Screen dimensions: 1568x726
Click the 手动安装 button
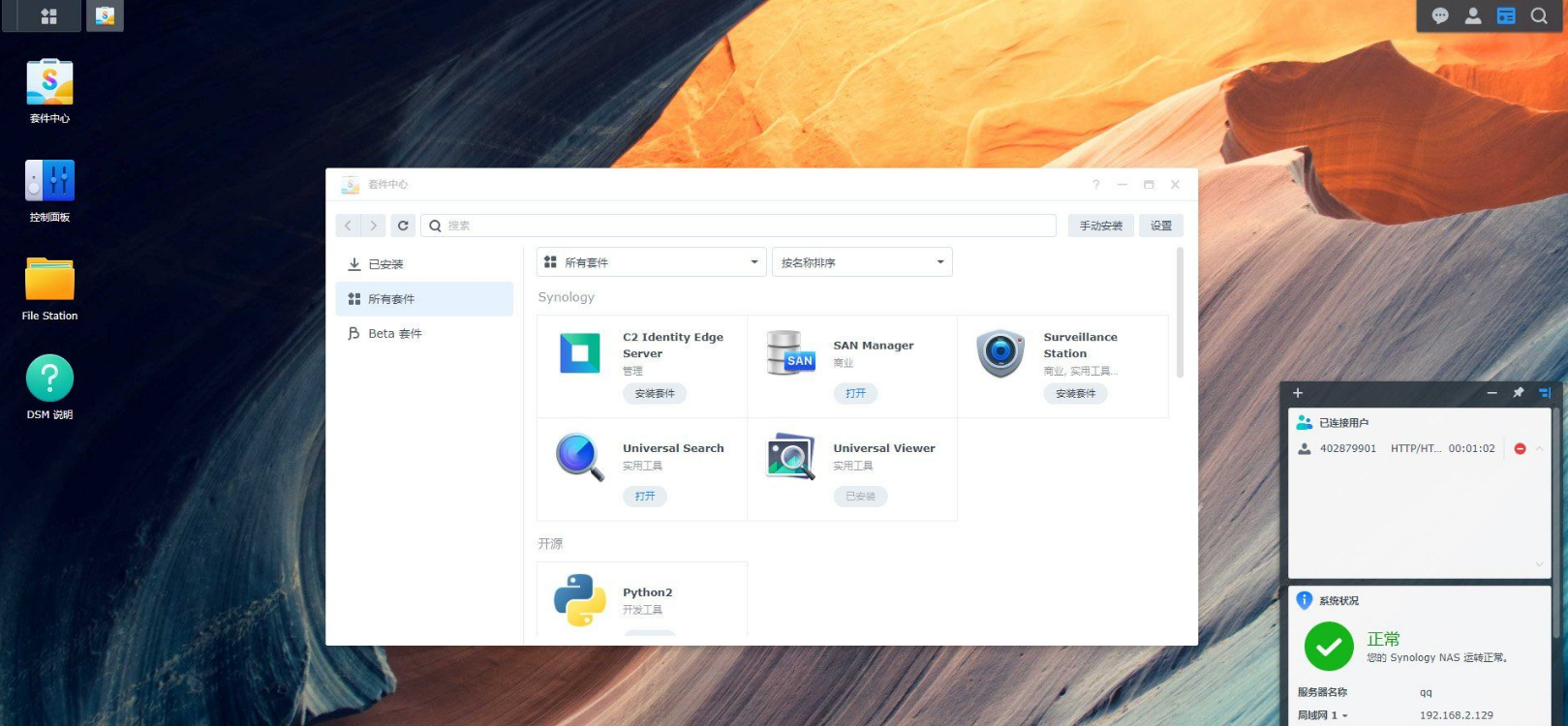(x=1101, y=226)
